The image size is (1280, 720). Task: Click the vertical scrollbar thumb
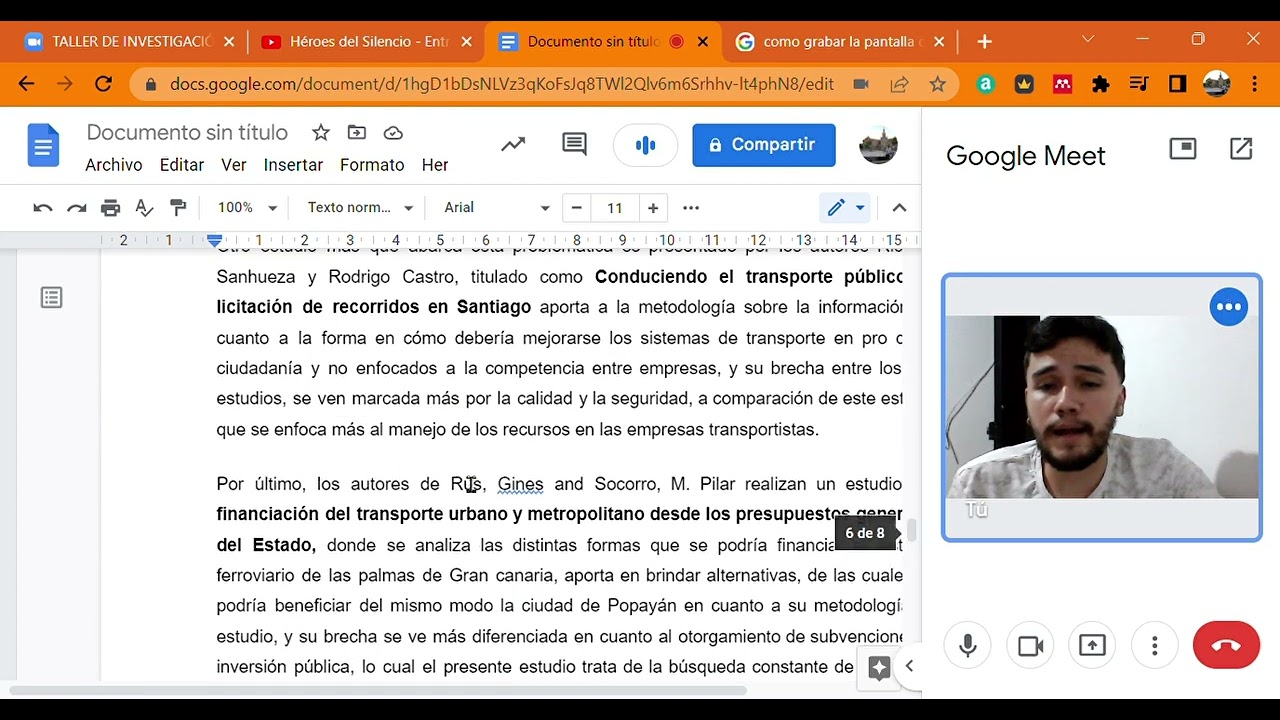click(911, 531)
